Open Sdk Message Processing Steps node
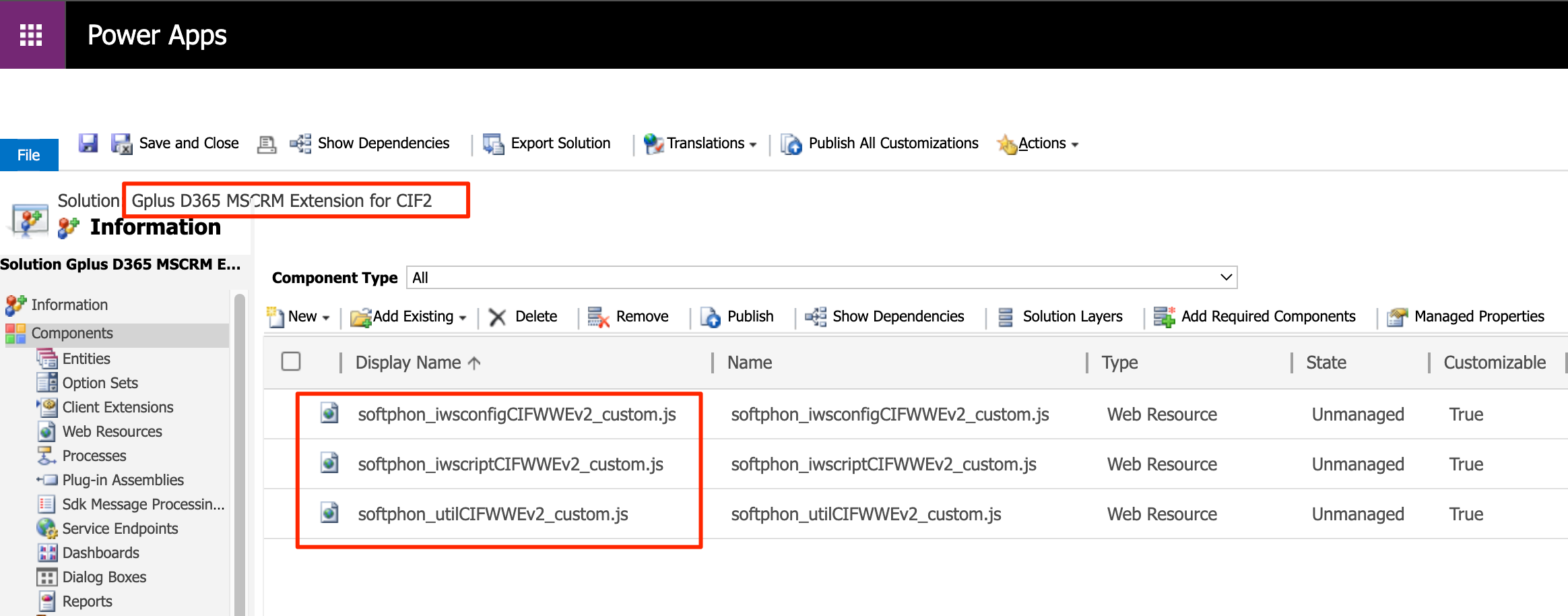 143,504
